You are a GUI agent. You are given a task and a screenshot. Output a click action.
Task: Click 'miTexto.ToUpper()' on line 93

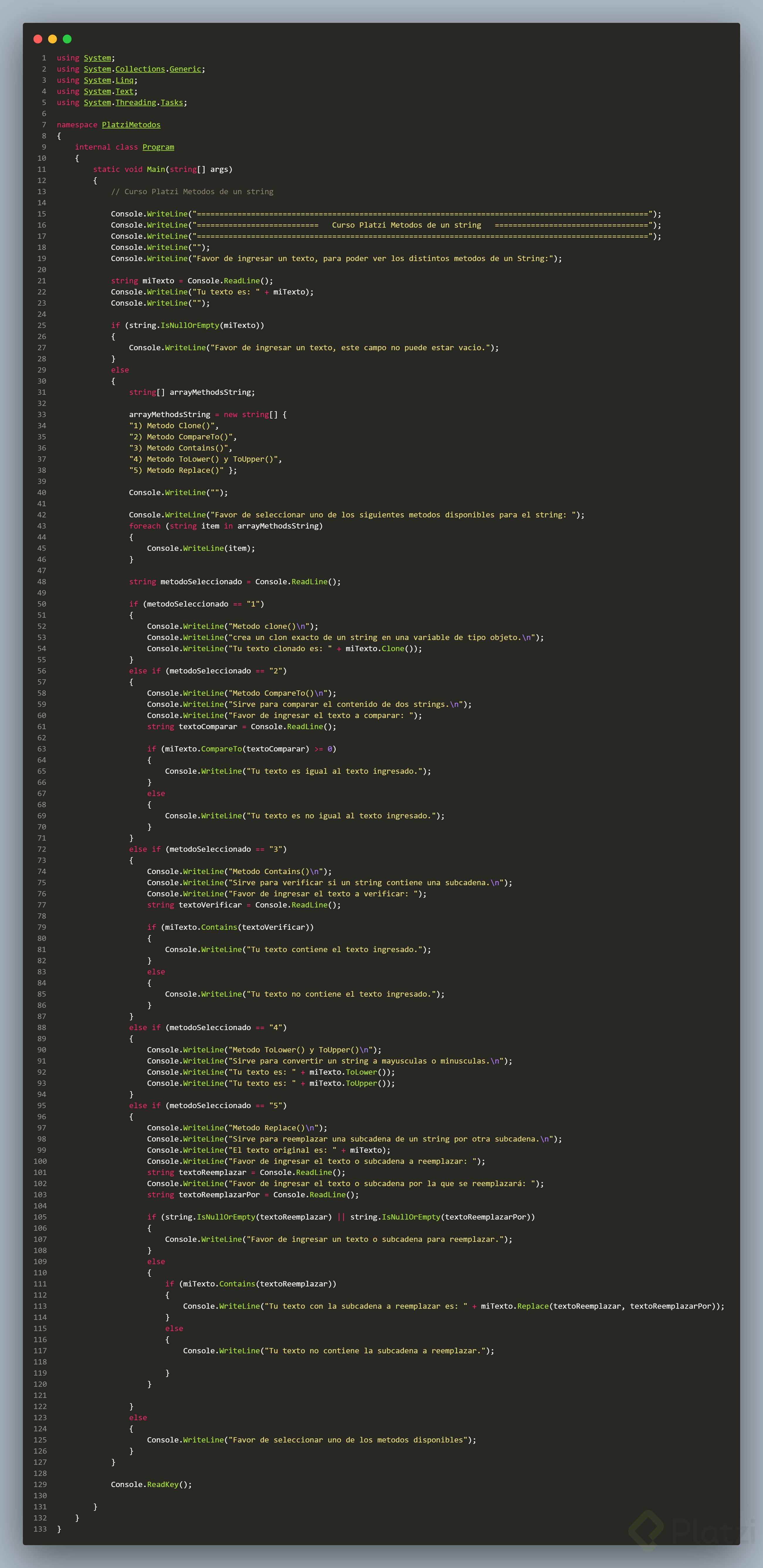350,1083
